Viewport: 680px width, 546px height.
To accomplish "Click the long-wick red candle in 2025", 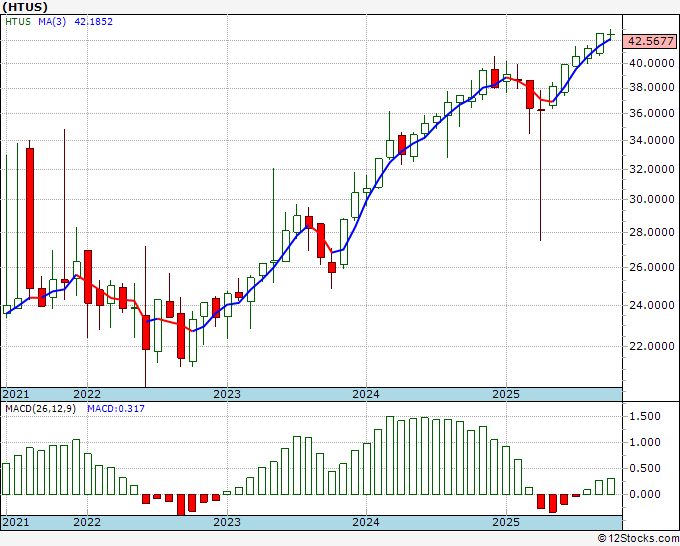I will (541, 166).
